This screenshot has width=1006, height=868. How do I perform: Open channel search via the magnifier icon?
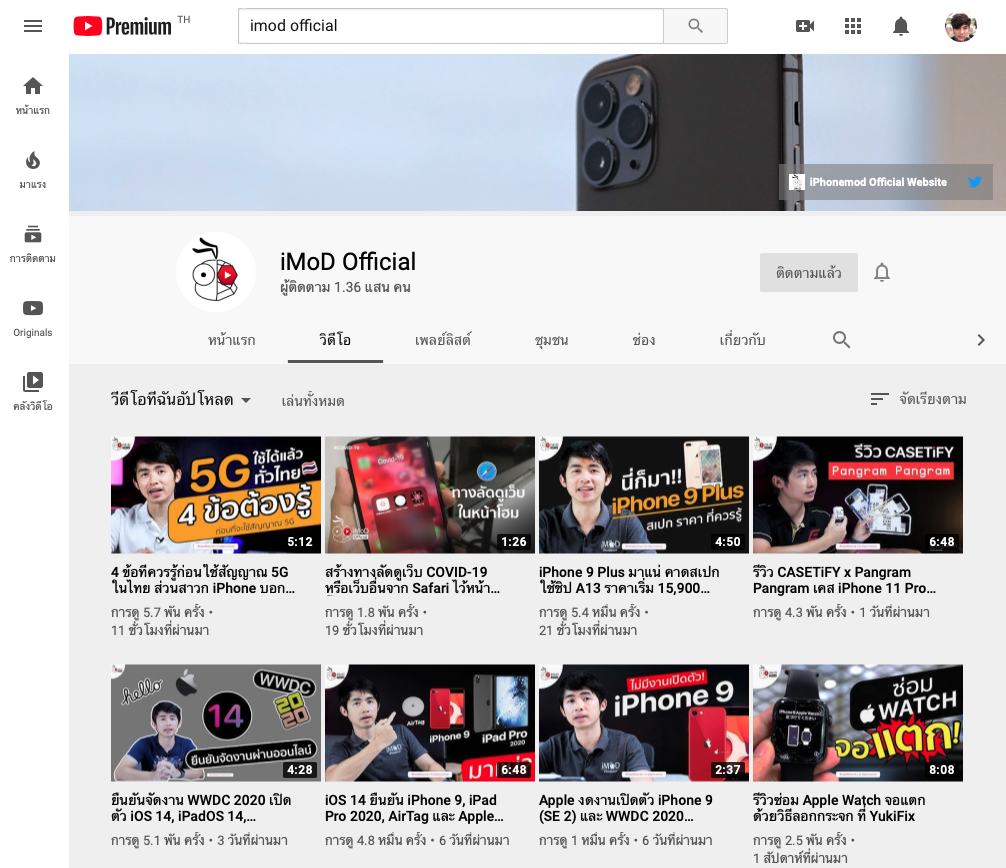[841, 340]
